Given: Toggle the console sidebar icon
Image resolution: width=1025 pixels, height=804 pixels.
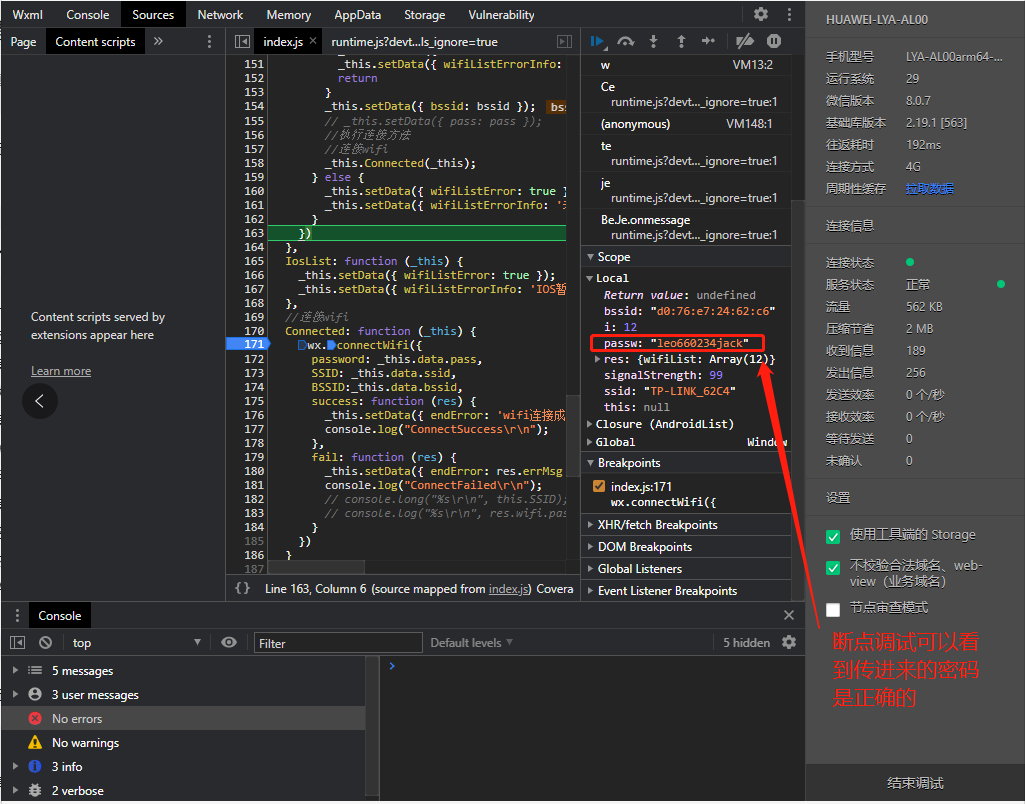Looking at the screenshot, I should pos(18,643).
